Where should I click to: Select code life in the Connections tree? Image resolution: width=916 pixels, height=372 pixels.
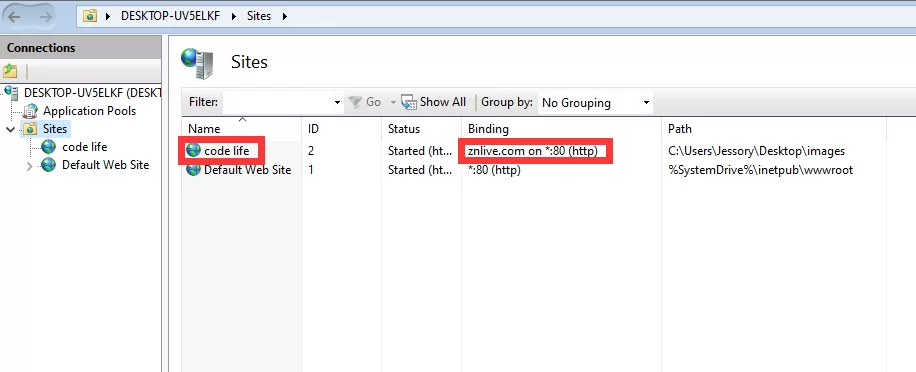[x=85, y=147]
